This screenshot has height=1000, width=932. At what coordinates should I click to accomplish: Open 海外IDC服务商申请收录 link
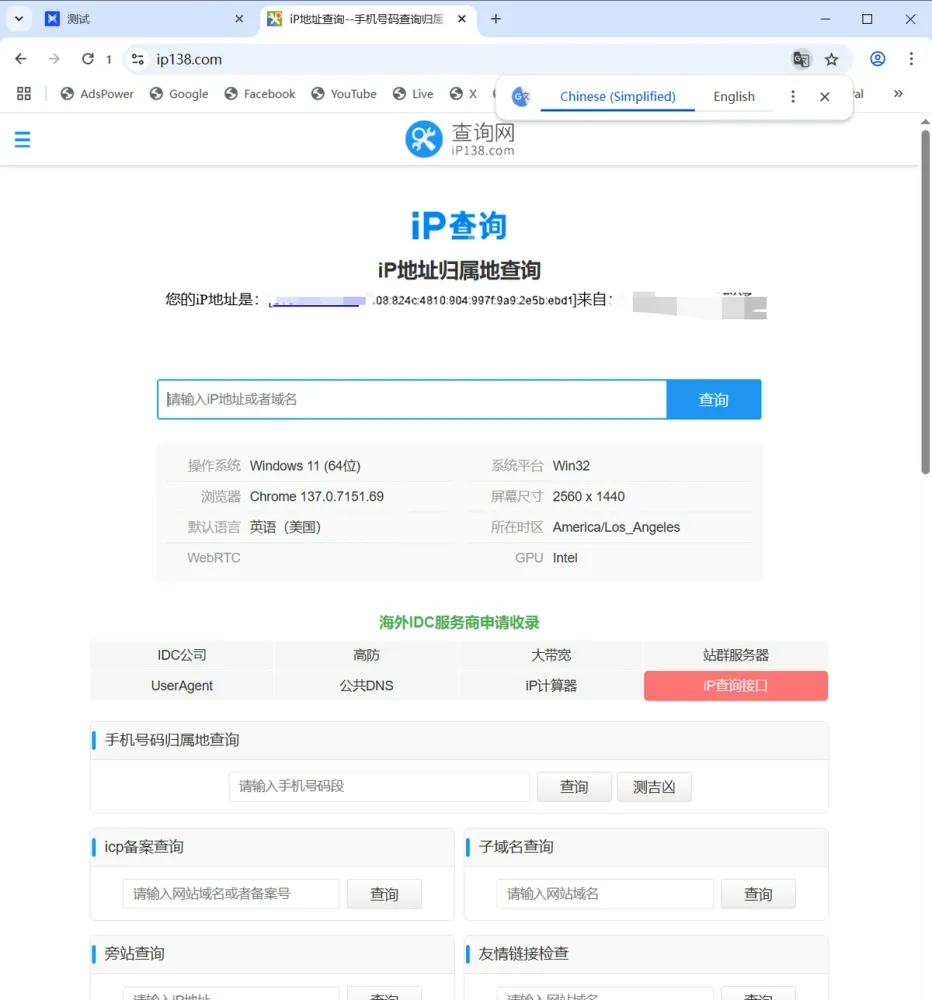459,622
